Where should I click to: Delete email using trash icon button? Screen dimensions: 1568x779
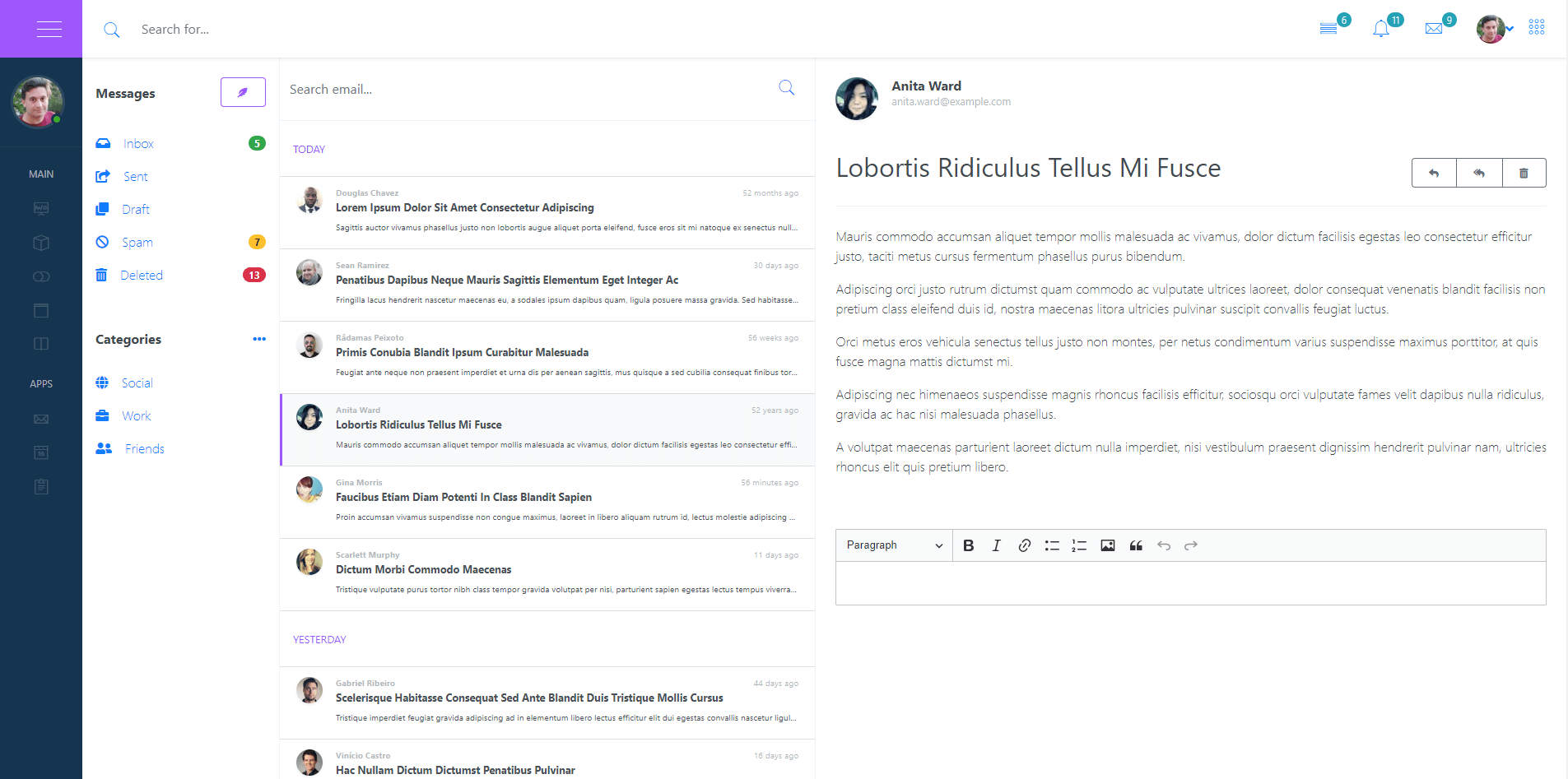(1524, 173)
